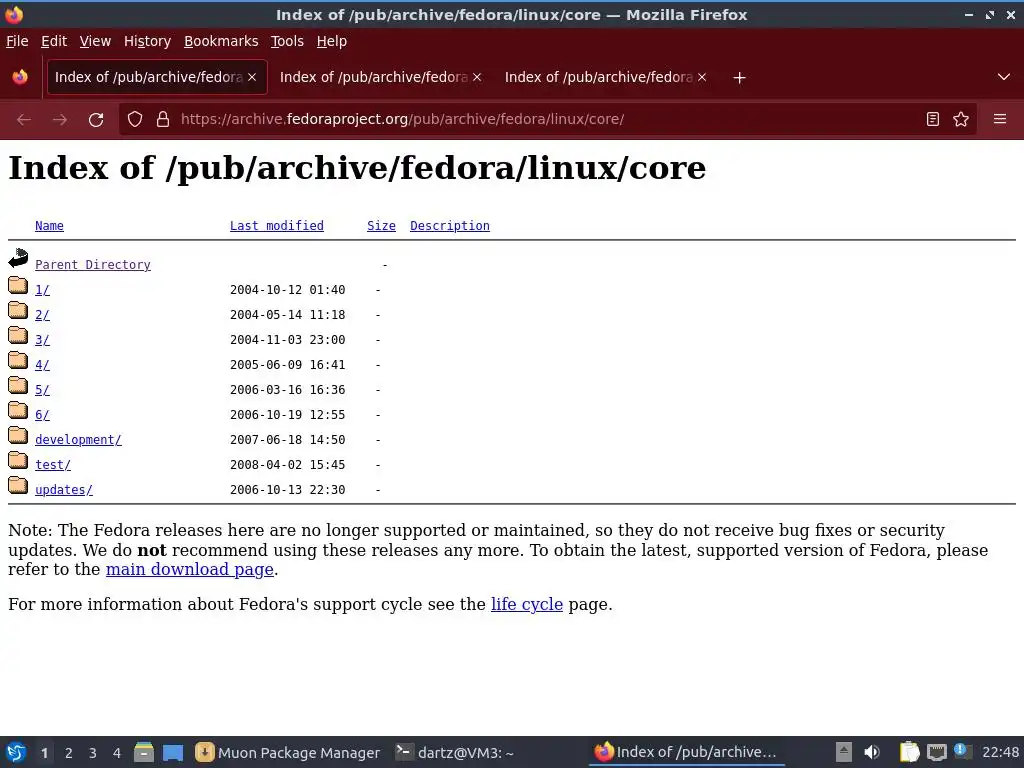
Task: Open the File menu
Action: pos(17,41)
